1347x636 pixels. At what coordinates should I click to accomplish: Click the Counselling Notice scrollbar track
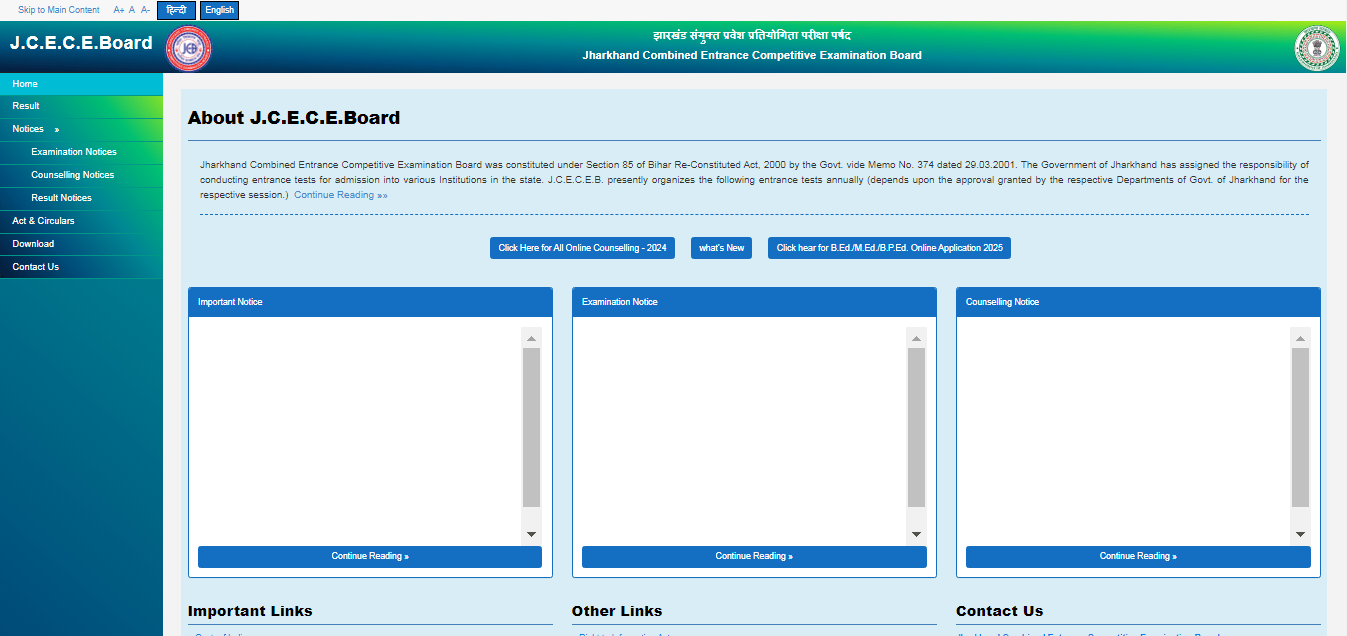[1300, 430]
